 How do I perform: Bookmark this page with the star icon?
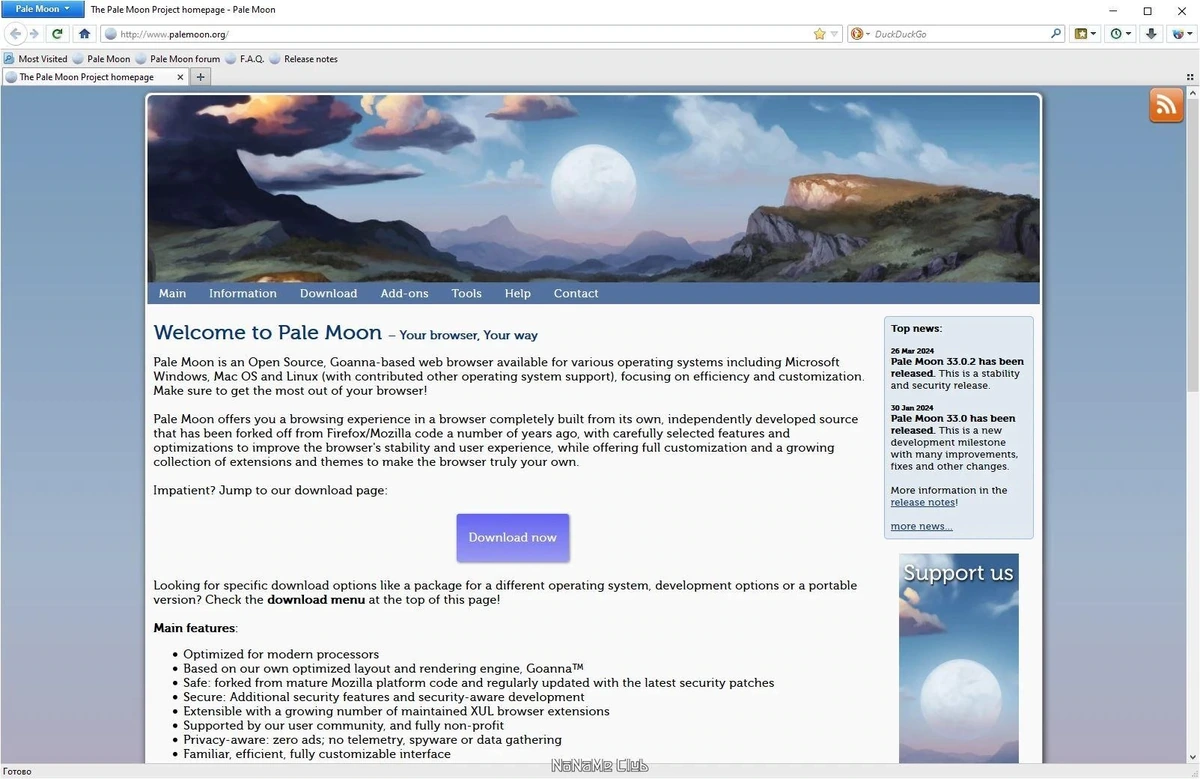[820, 34]
